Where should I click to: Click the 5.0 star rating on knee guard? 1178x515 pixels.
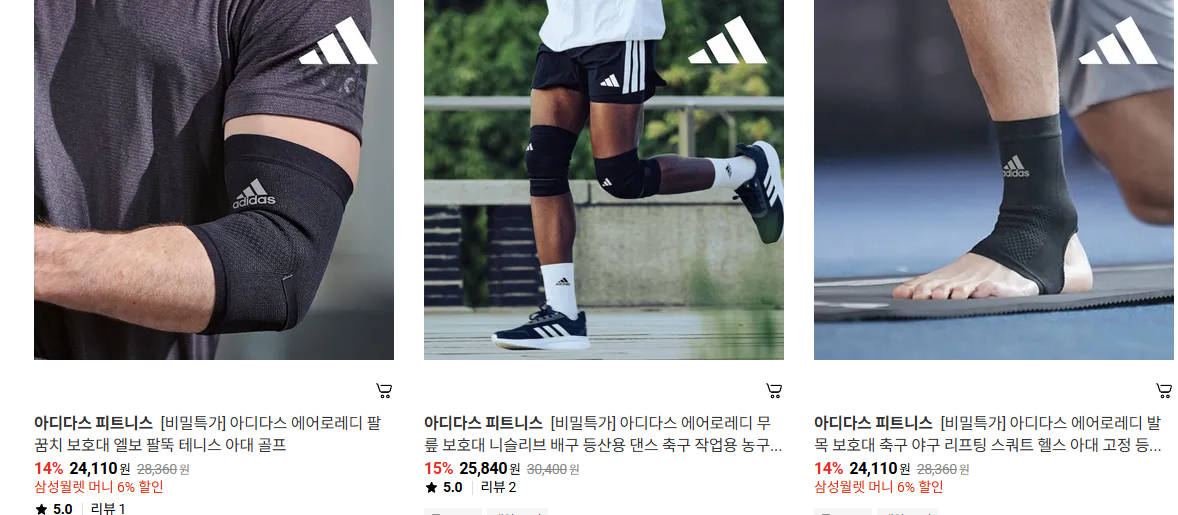(x=444, y=487)
